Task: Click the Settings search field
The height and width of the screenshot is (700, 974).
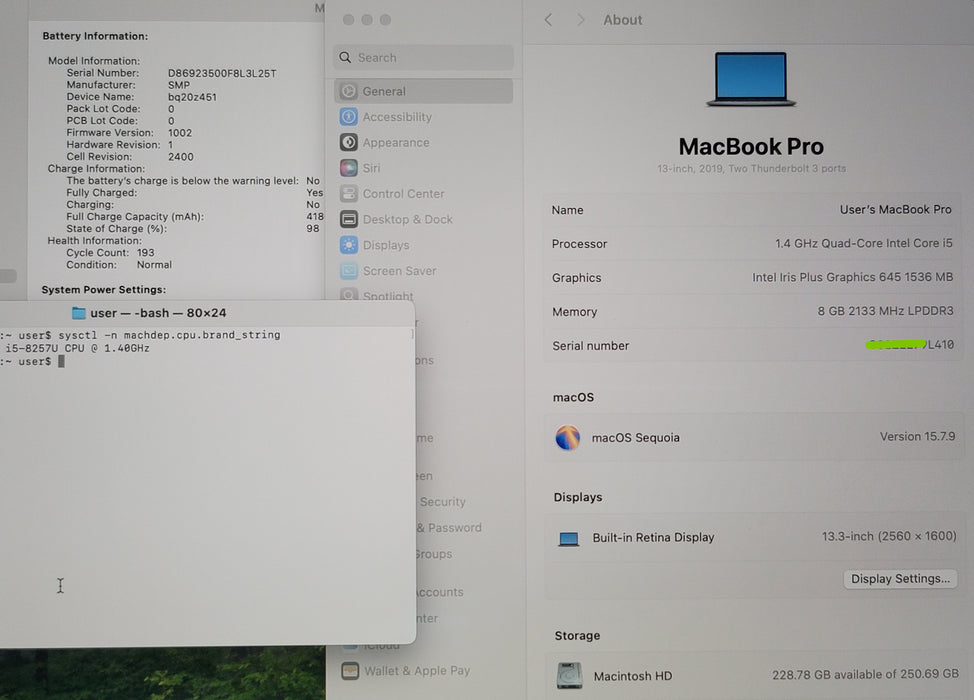Action: click(424, 58)
